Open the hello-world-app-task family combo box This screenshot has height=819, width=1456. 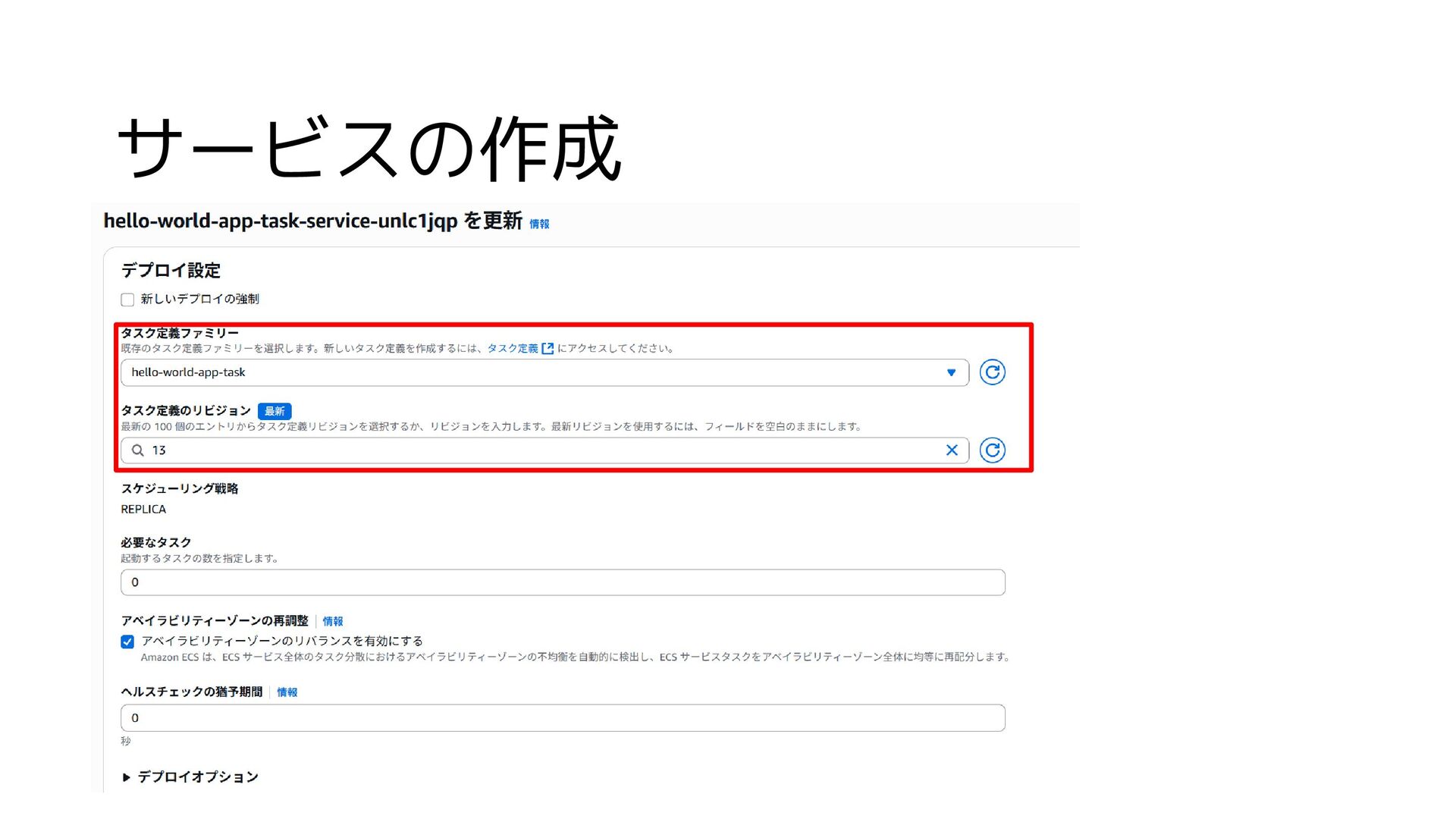[531, 372]
